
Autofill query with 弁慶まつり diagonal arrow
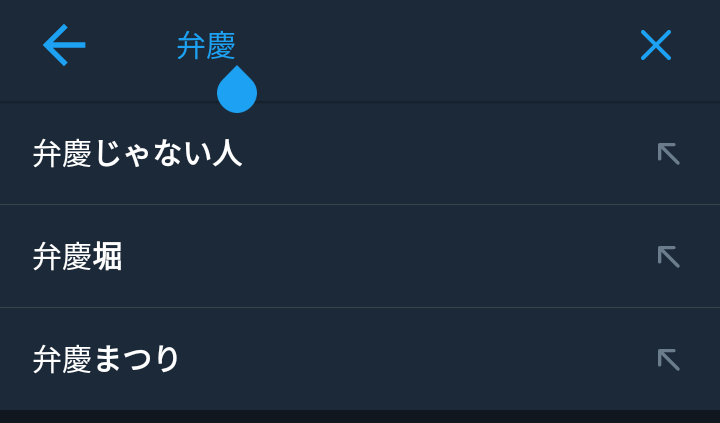click(x=668, y=360)
